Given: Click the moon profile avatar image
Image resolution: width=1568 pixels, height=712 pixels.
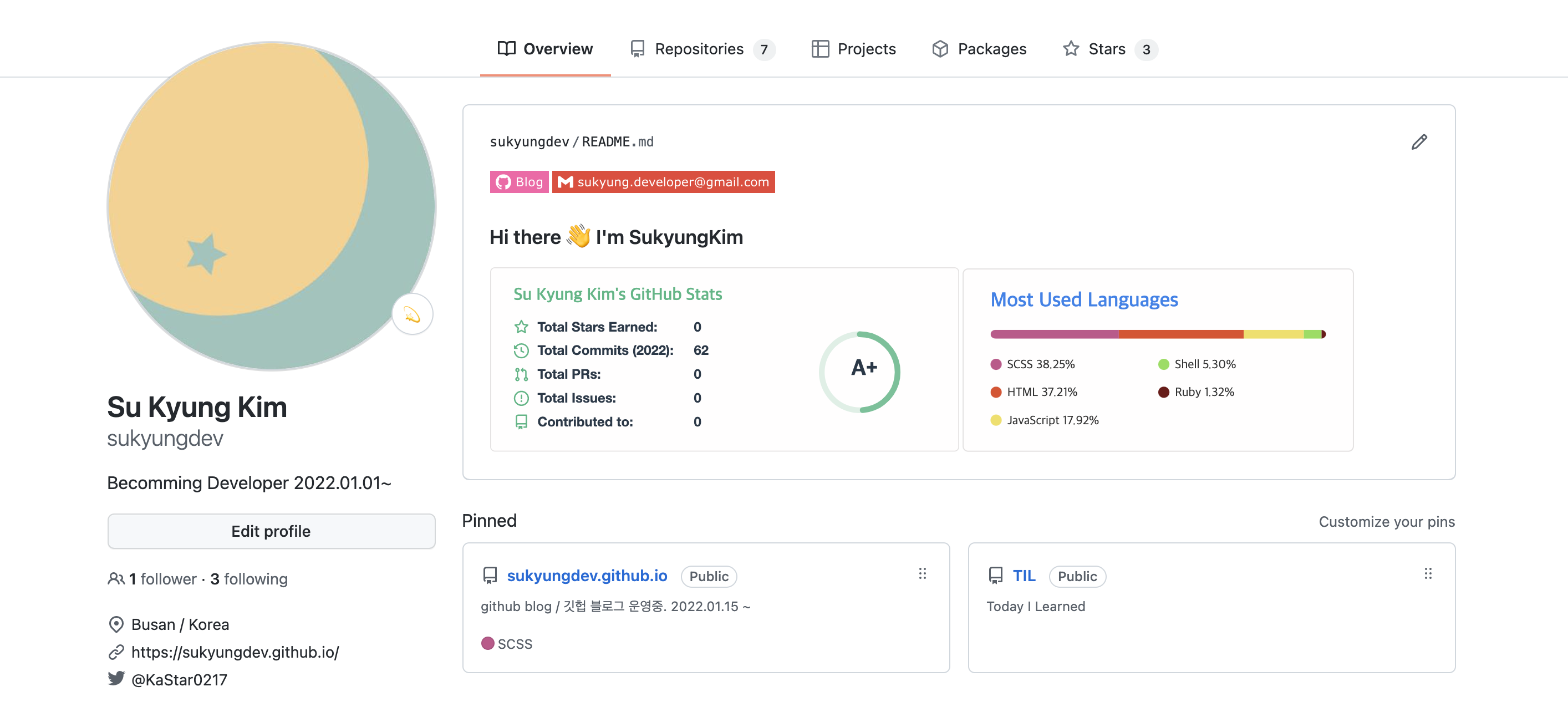Looking at the screenshot, I should (x=271, y=205).
